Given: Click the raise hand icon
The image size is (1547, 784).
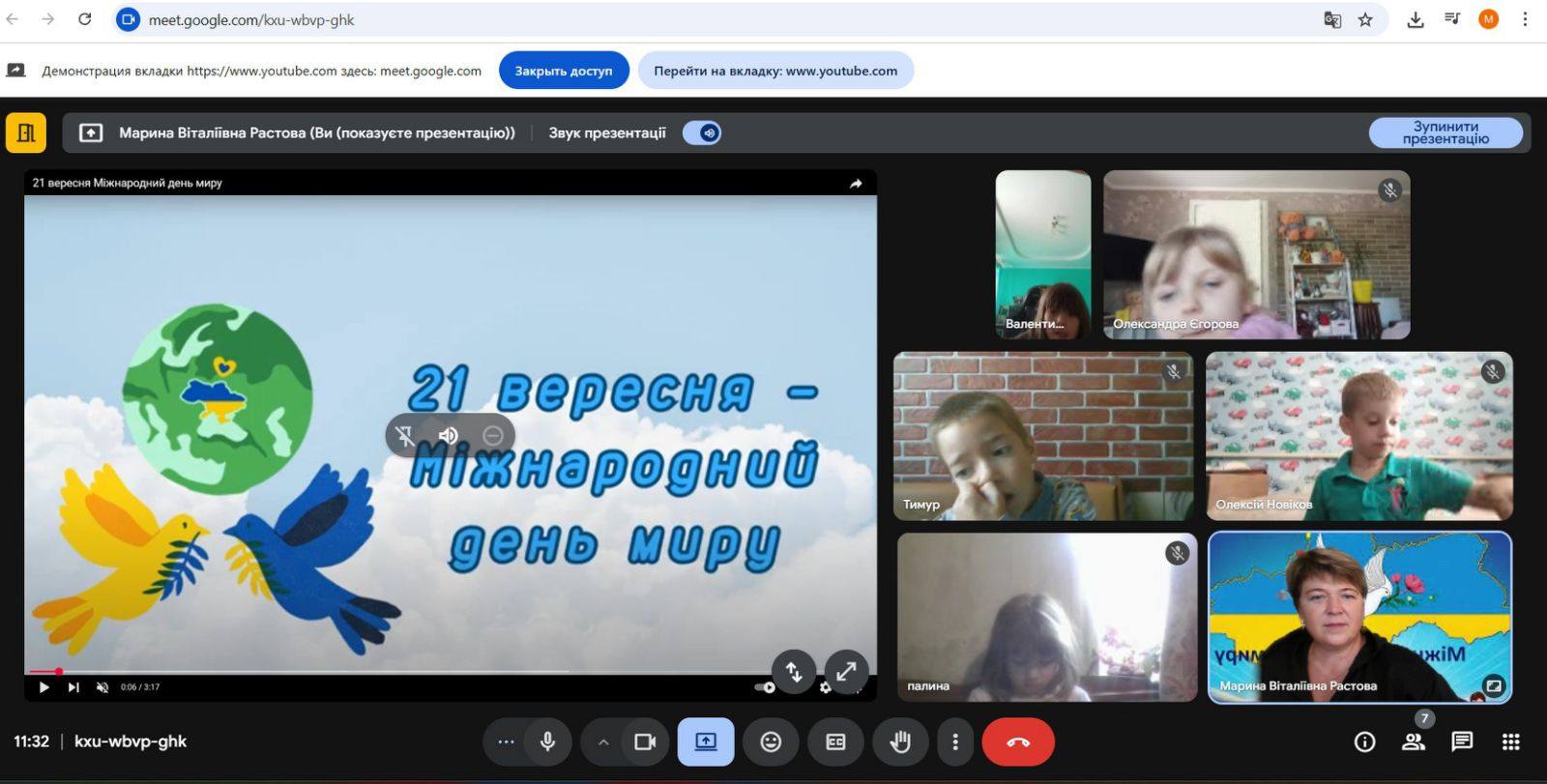Looking at the screenshot, I should coord(900,741).
